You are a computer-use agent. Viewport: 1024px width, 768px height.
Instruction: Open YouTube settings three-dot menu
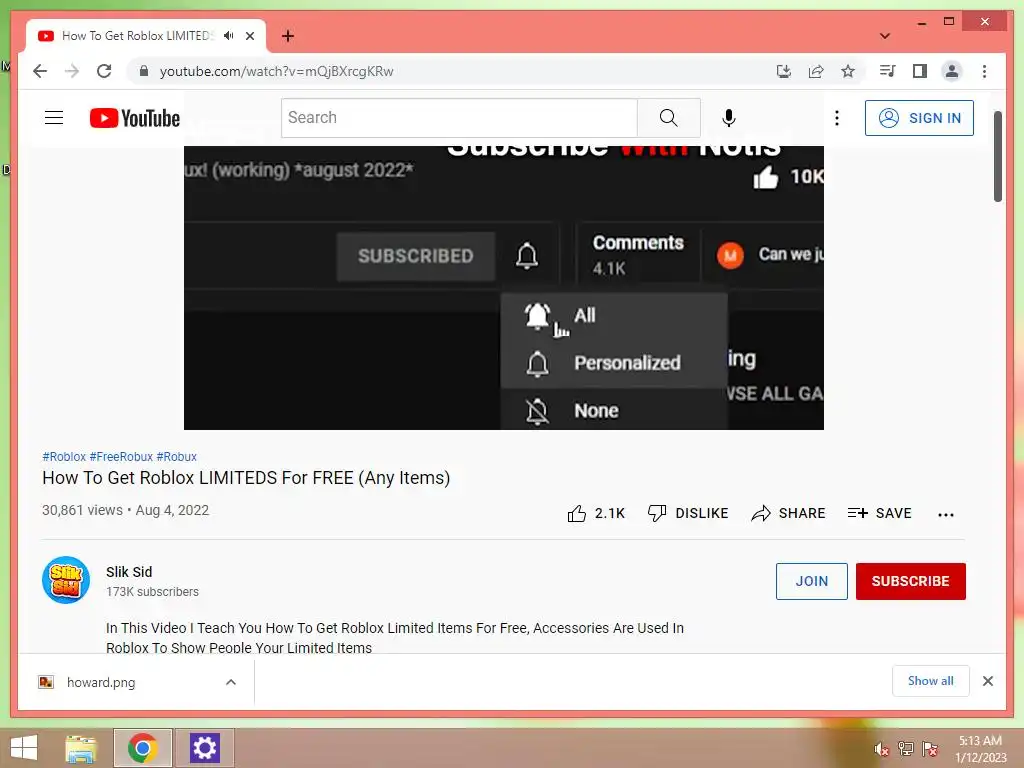coord(837,118)
